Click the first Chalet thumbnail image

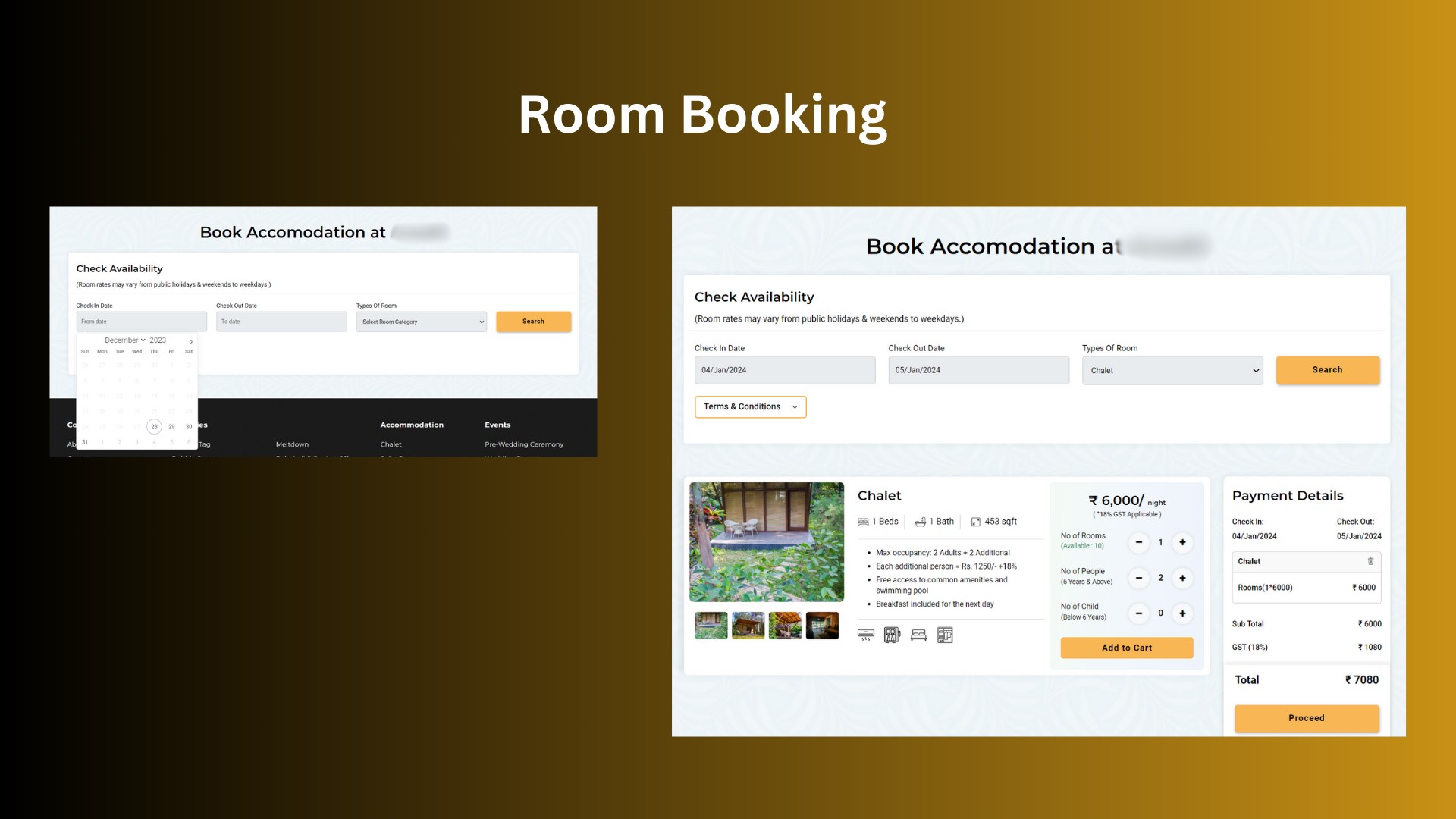coord(712,624)
